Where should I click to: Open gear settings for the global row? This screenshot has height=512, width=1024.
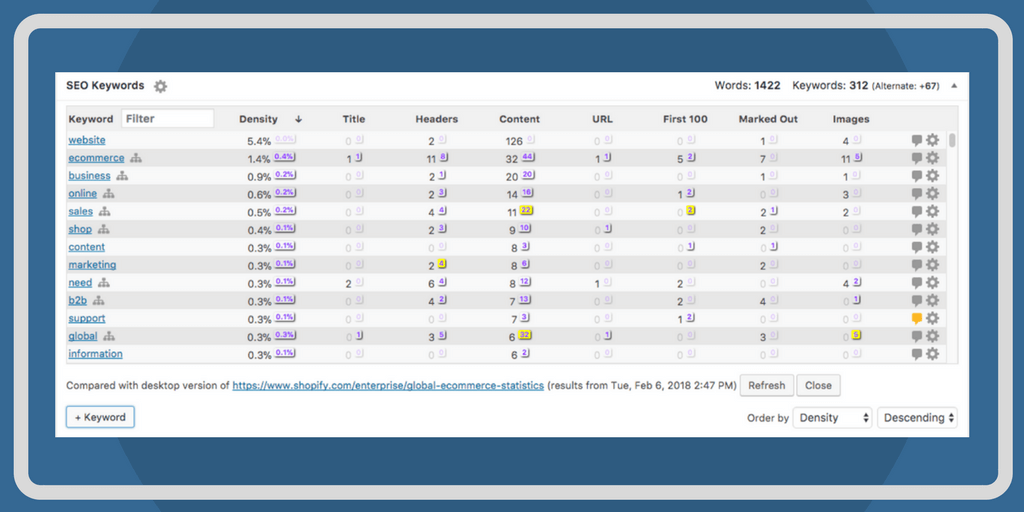pyautogui.click(x=932, y=337)
